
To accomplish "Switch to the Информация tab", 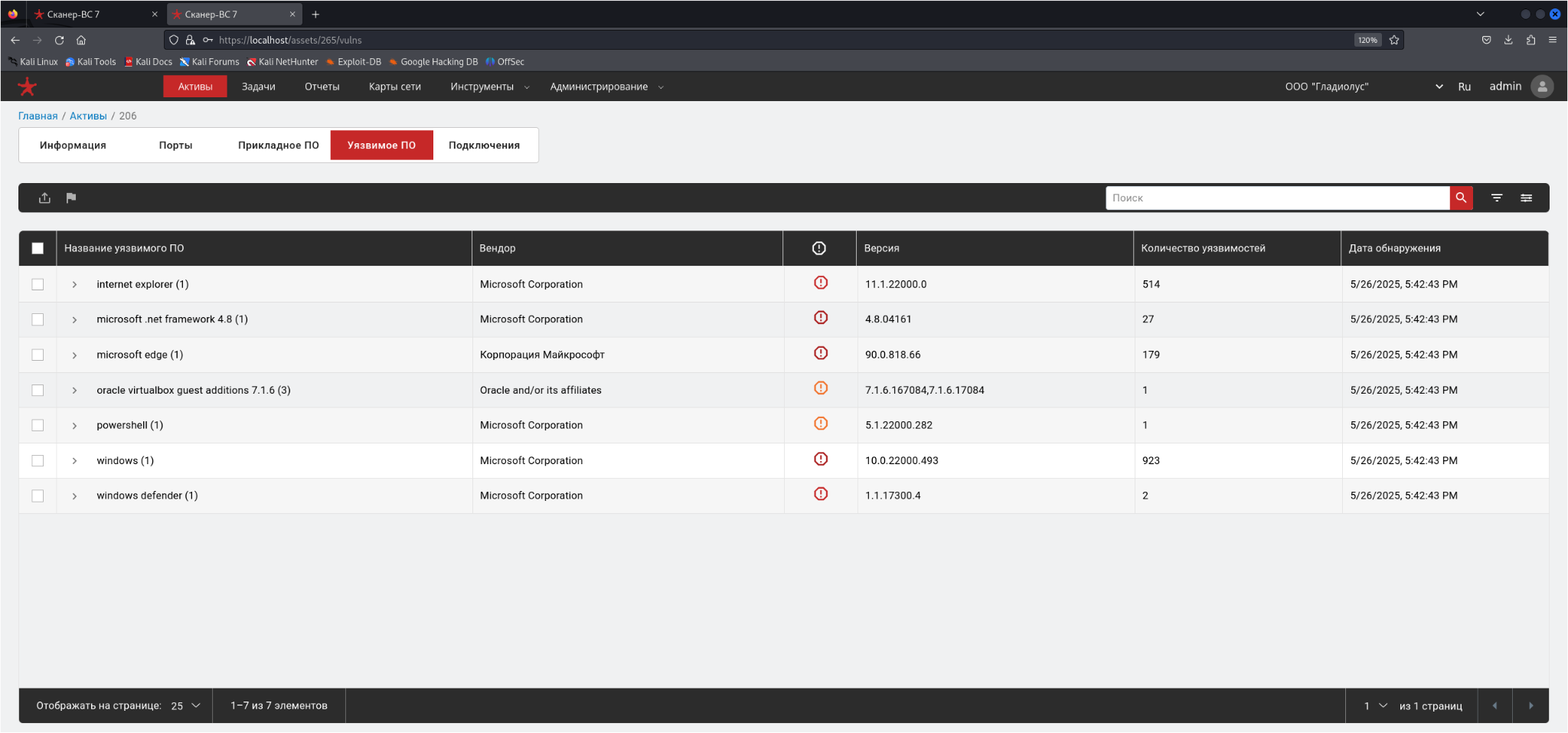I will pyautogui.click(x=73, y=145).
